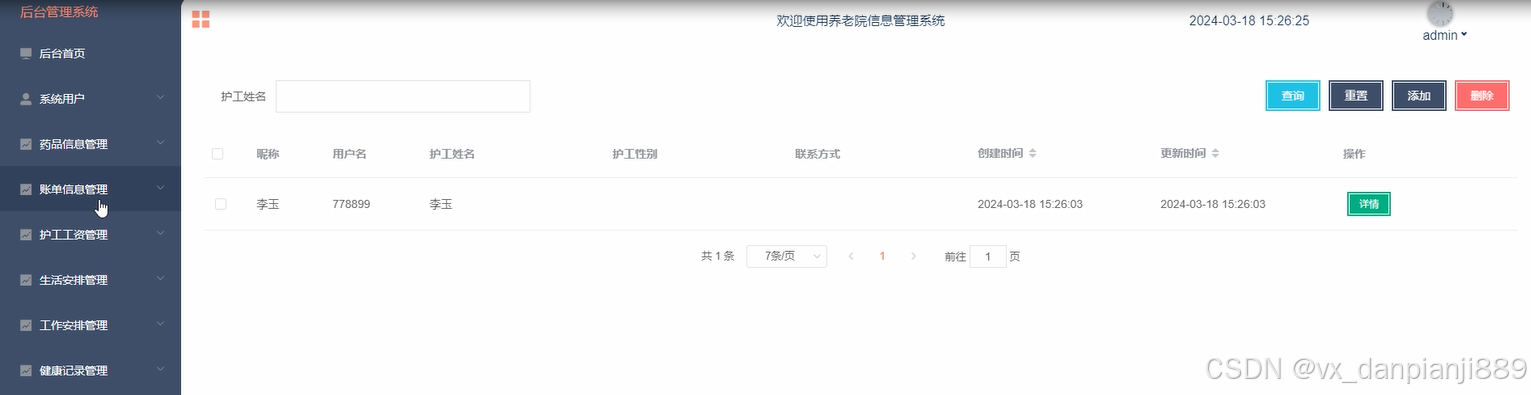Image resolution: width=1531 pixels, height=395 pixels.
Task: Click the header timestamp 2024-03-18 15:26:25
Action: [x=1249, y=21]
